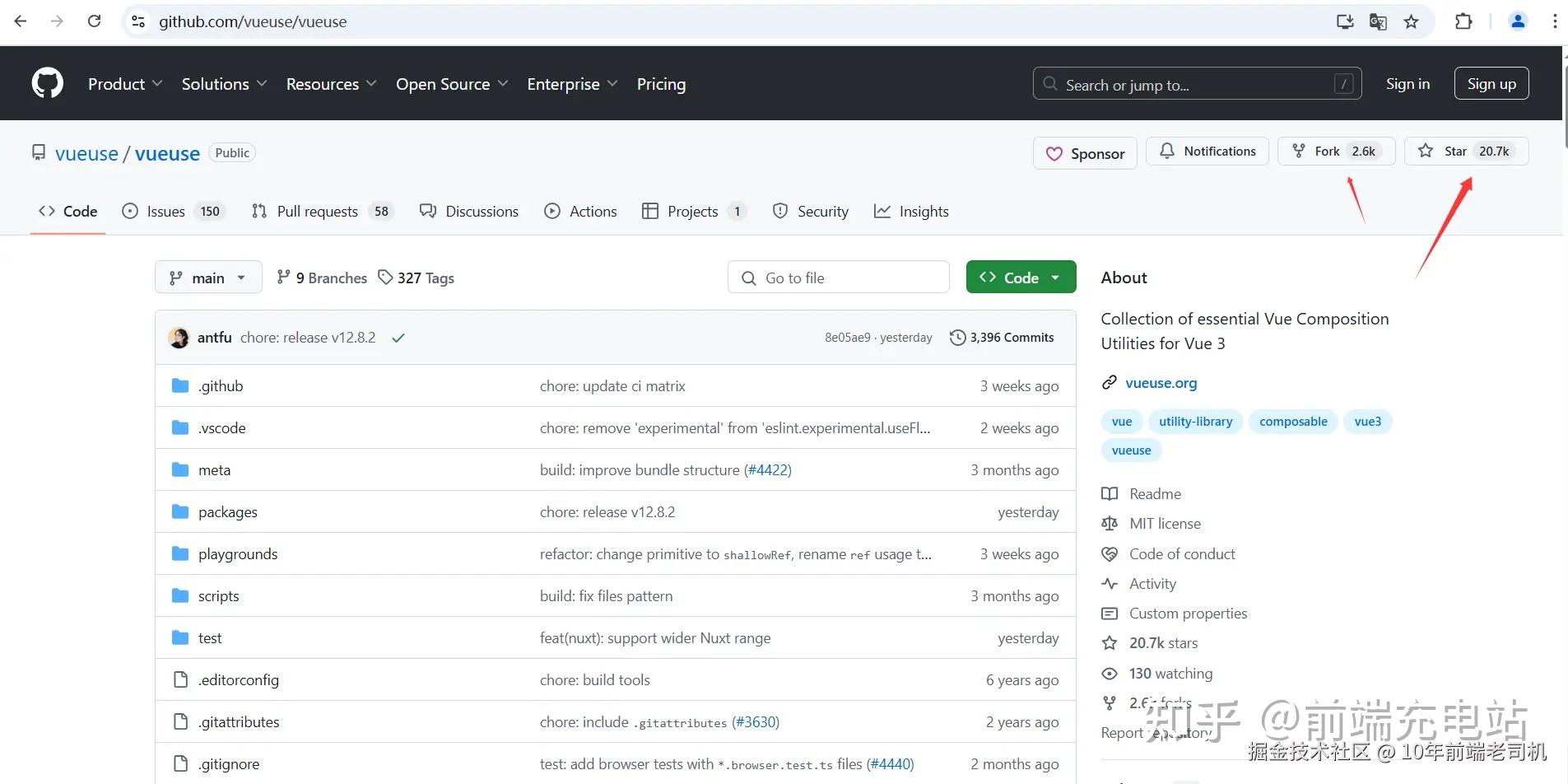Click the vue3 topic tag
The image size is (1568, 784).
pyautogui.click(x=1368, y=422)
